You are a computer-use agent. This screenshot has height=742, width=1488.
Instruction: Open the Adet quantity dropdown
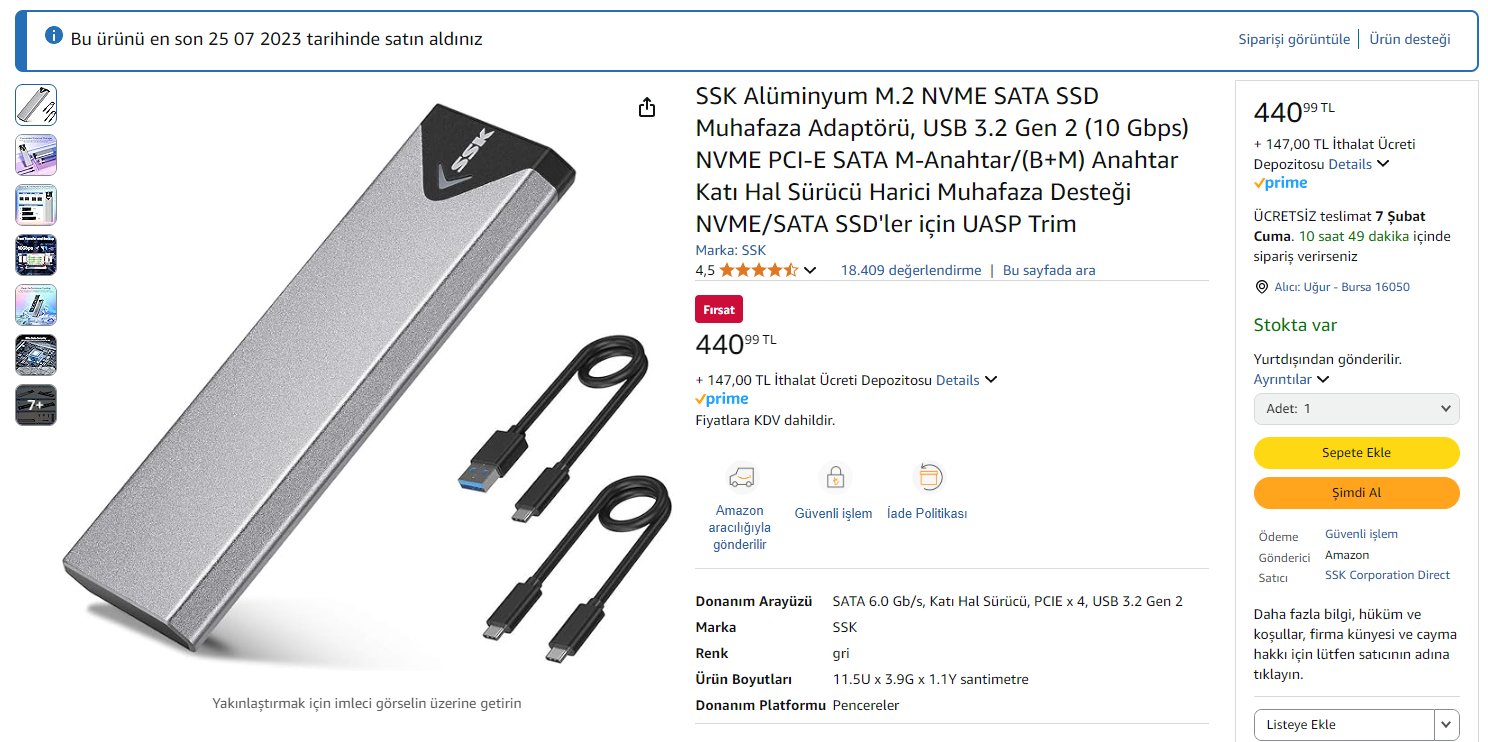[1356, 409]
